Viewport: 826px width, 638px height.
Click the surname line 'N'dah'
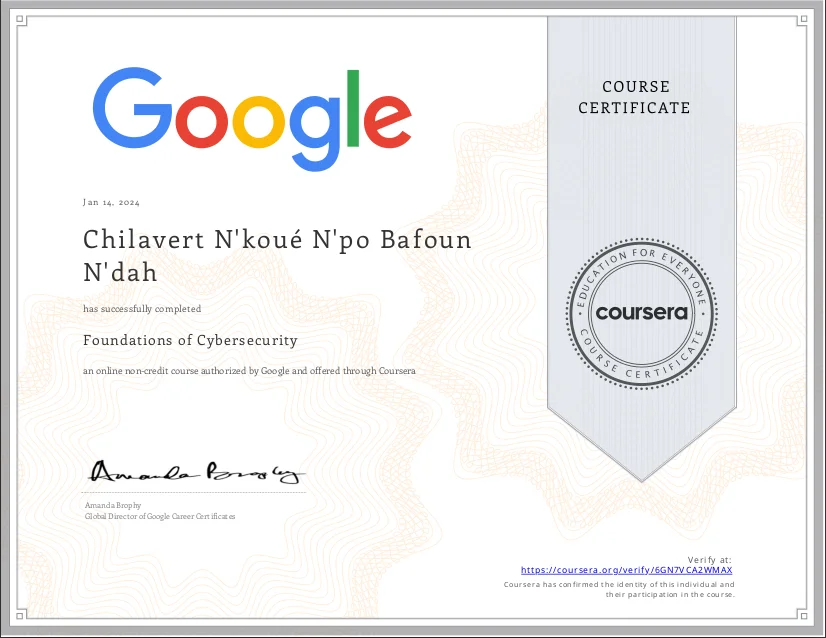coord(120,272)
